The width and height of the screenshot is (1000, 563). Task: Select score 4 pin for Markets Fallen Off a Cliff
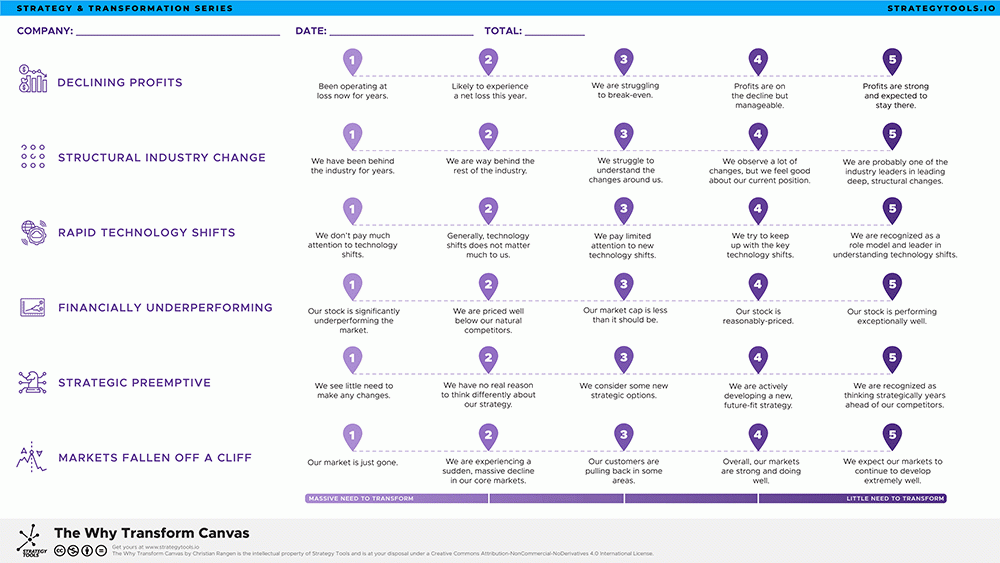758,437
